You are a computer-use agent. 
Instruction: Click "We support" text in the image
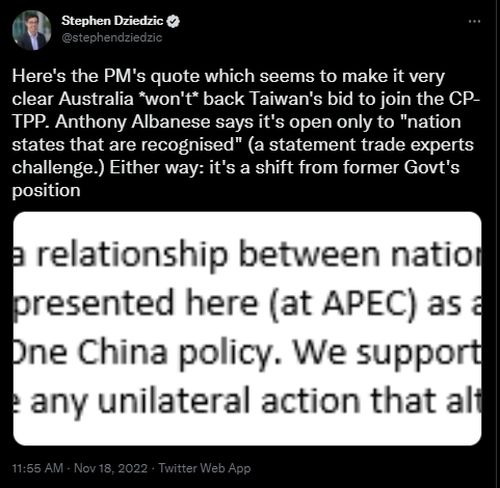click(387, 353)
